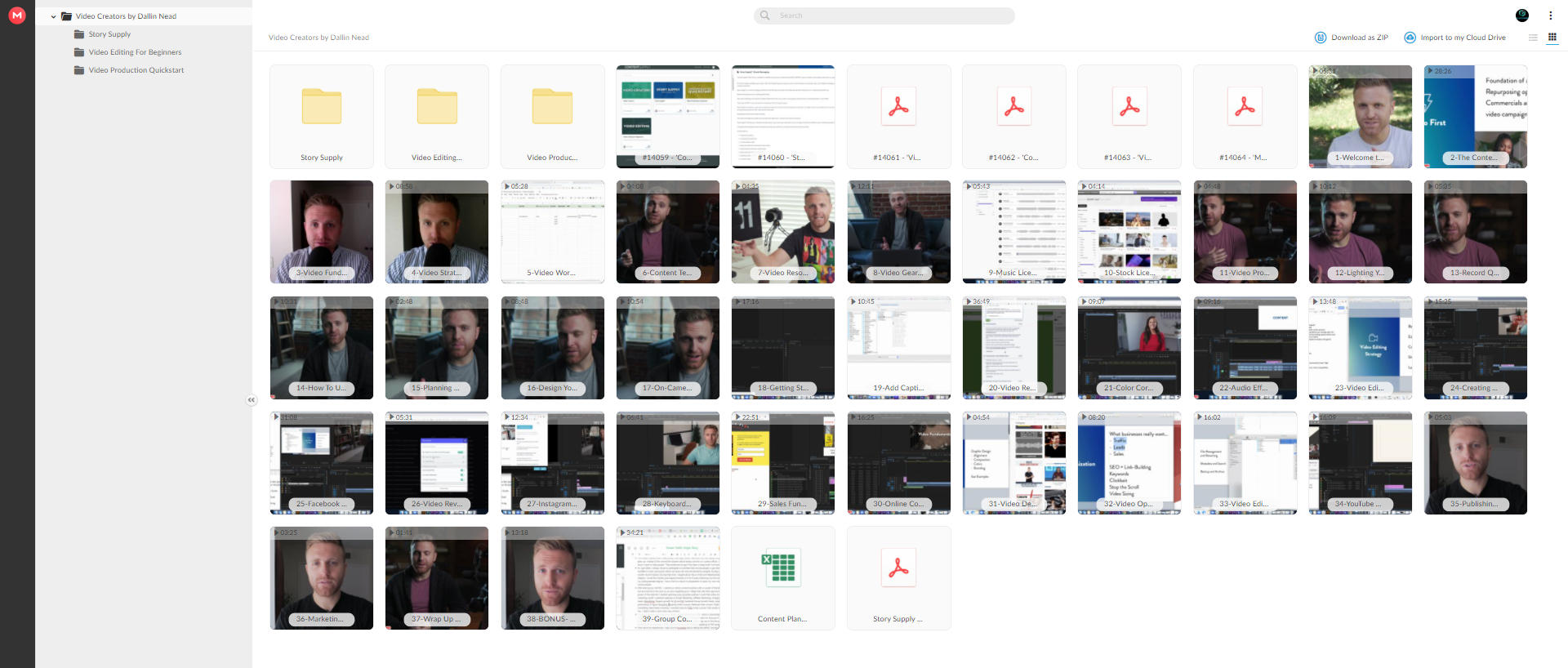The width and height of the screenshot is (1568, 668).
Task: Click the search input field
Action: click(884, 16)
